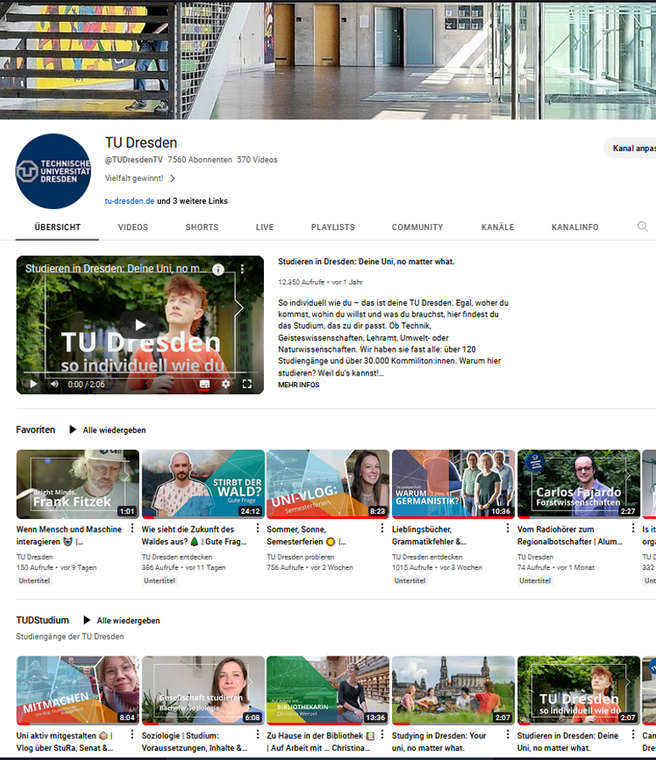This screenshot has height=760, width=656.
Task: Search the channel with magnifier icon
Action: pyautogui.click(x=642, y=227)
